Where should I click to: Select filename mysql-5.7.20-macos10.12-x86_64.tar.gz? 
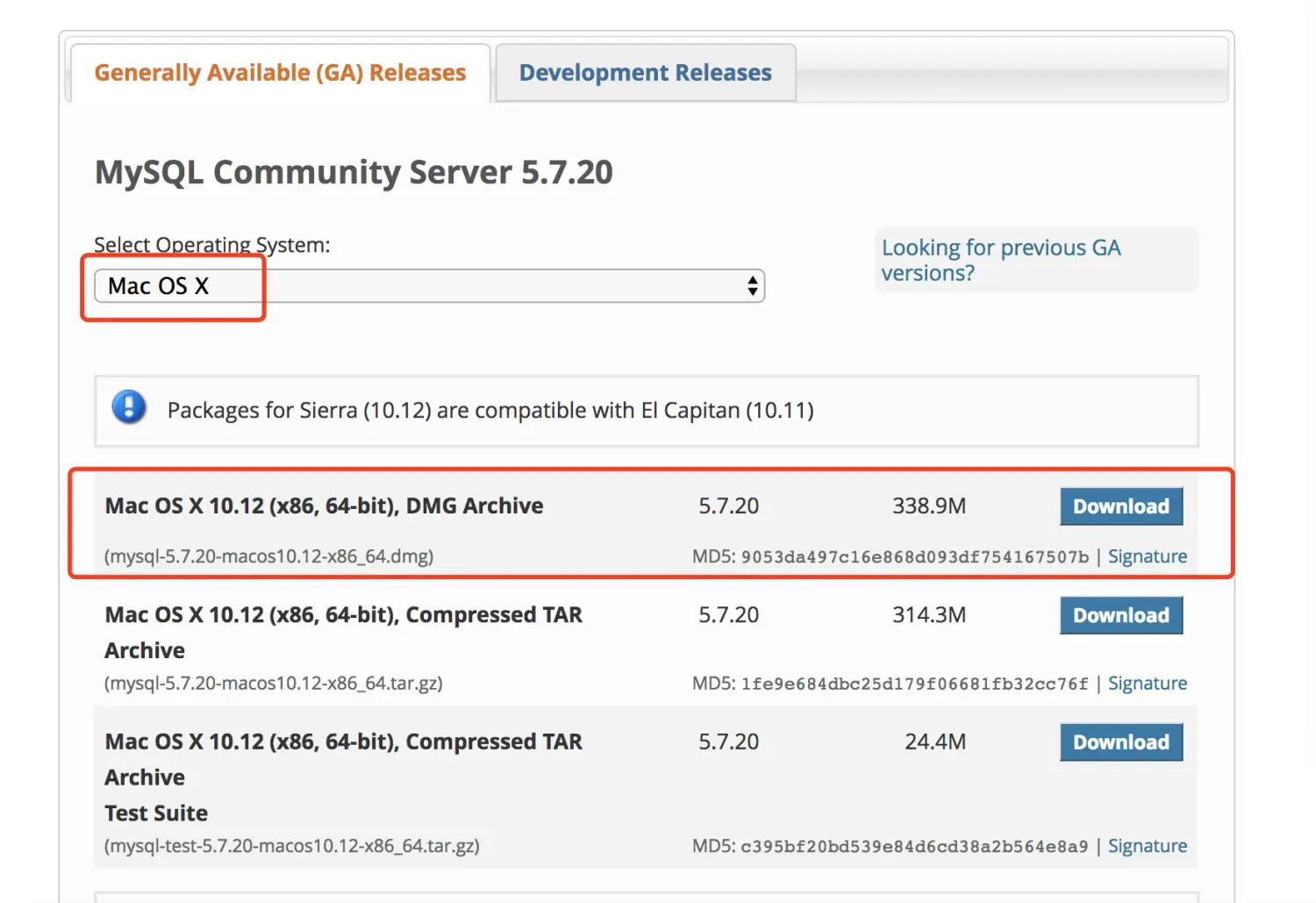(273, 683)
